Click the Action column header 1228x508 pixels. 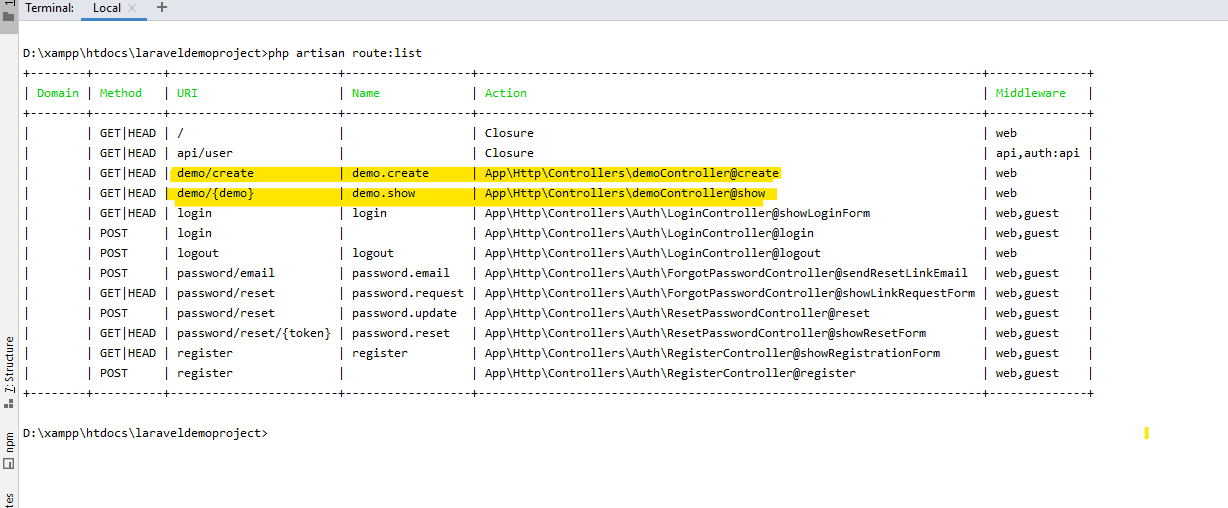506,93
